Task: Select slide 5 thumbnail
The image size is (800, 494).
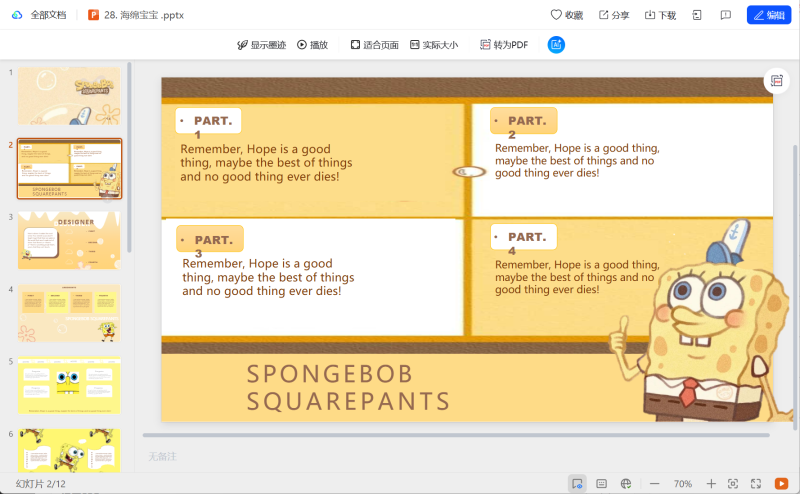Action: pos(69,385)
